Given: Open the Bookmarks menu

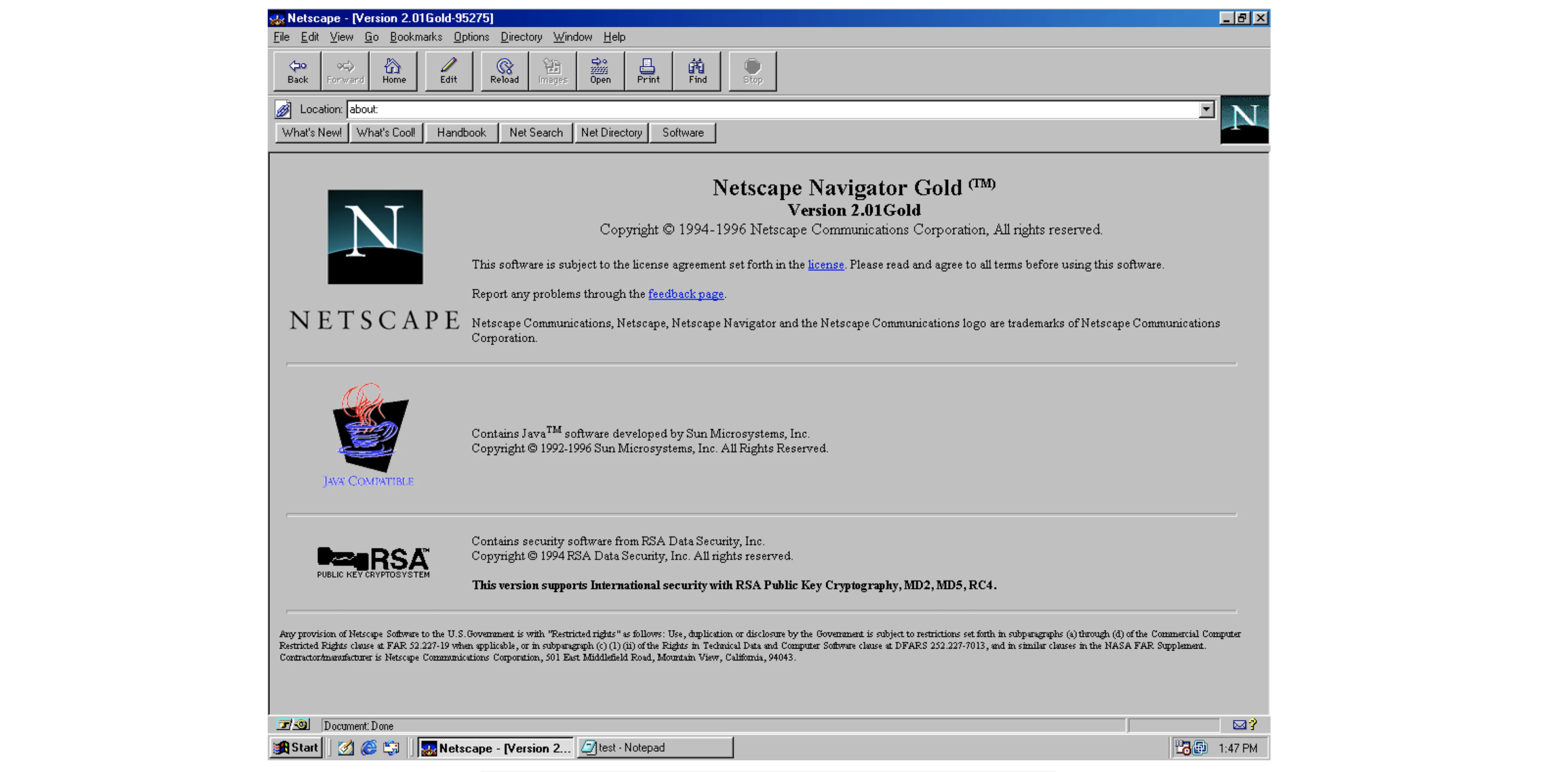Looking at the screenshot, I should click(416, 37).
